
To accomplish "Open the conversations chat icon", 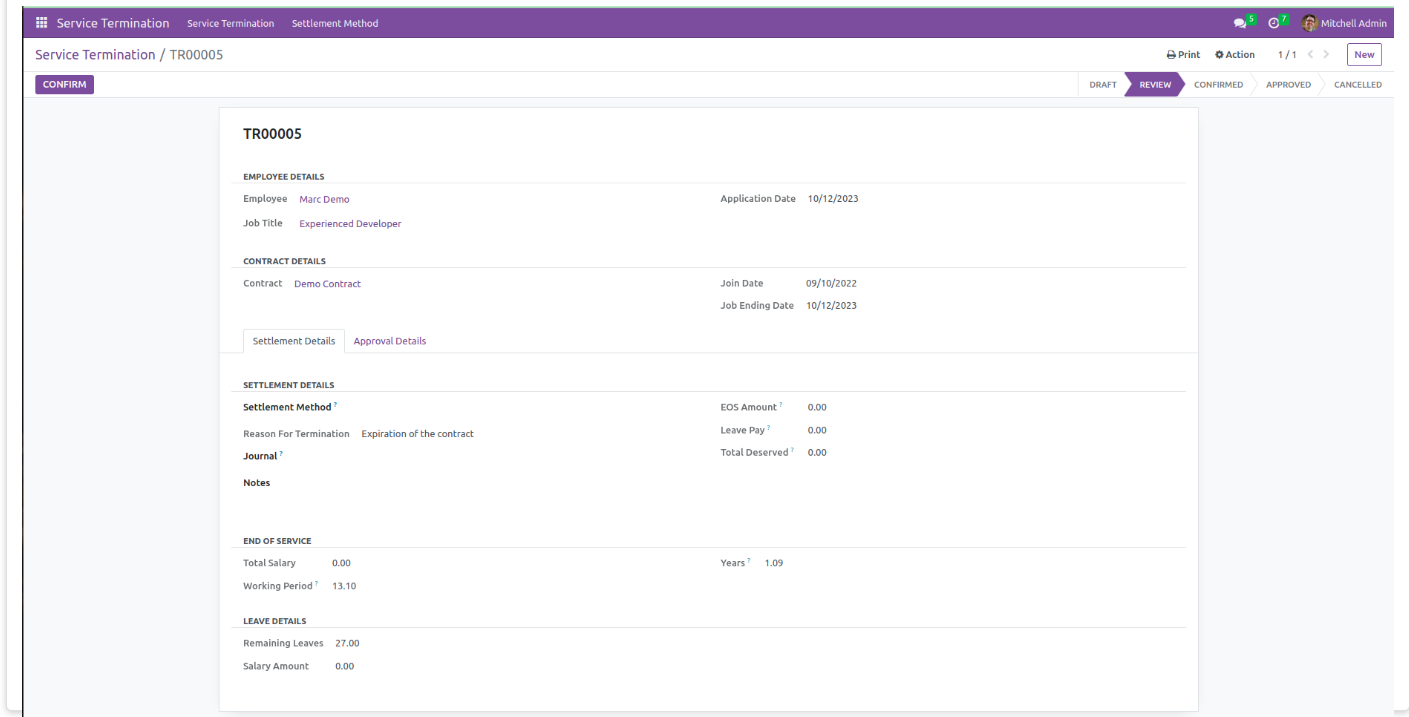I will click(x=1240, y=23).
